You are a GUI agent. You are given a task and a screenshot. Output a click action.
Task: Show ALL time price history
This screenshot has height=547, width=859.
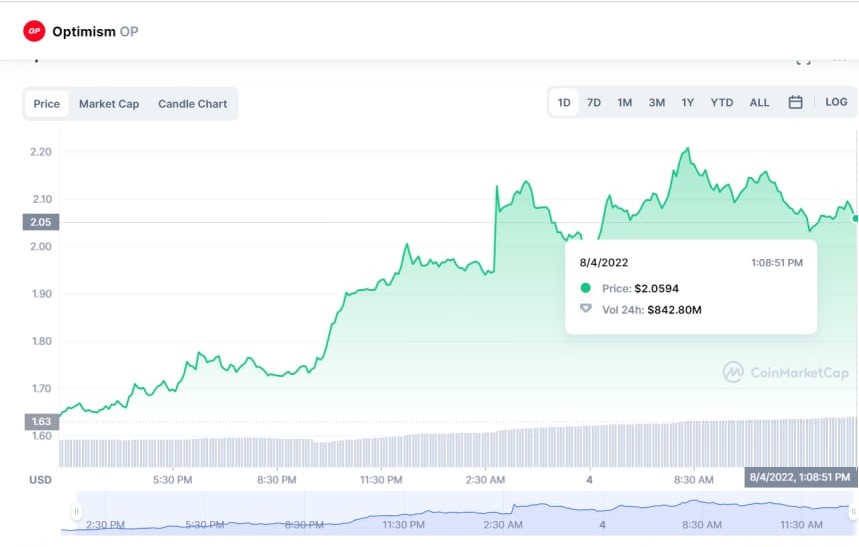[760, 102]
